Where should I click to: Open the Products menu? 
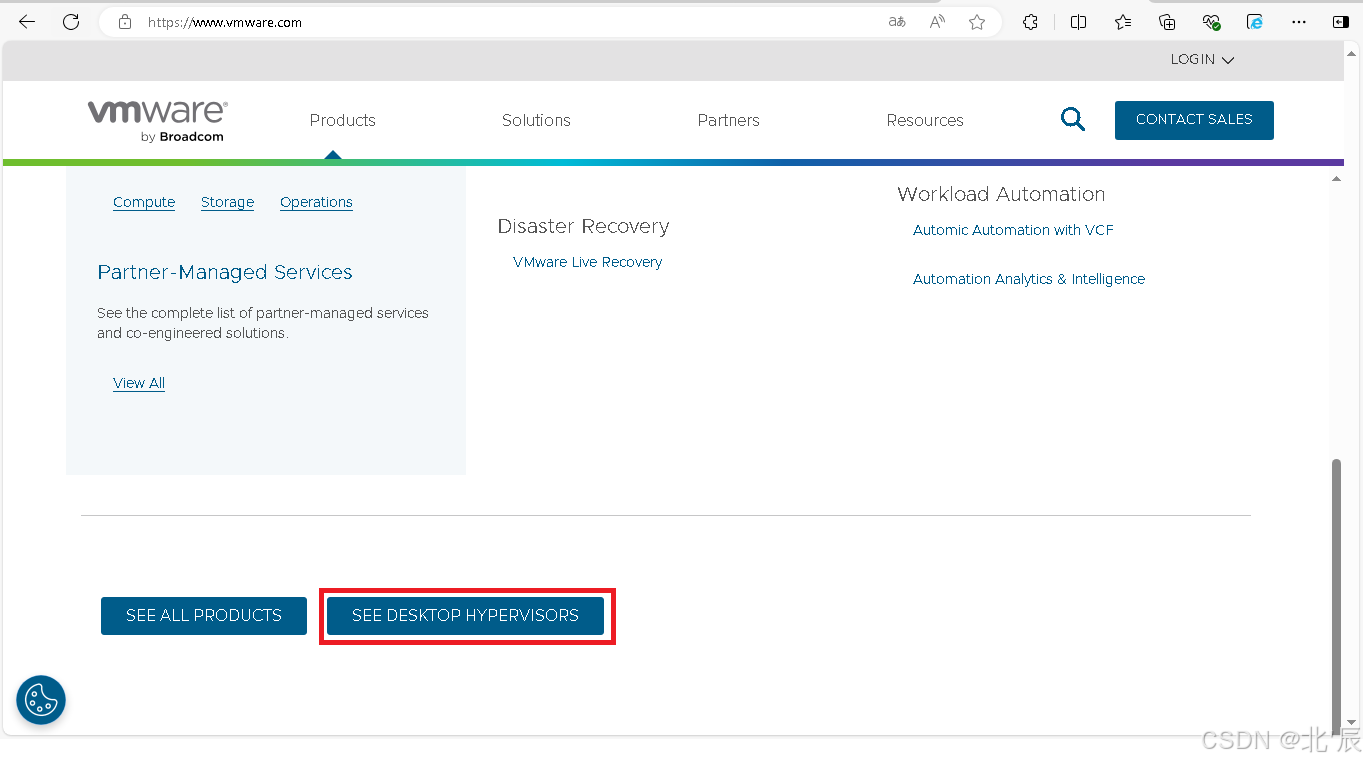pos(343,120)
